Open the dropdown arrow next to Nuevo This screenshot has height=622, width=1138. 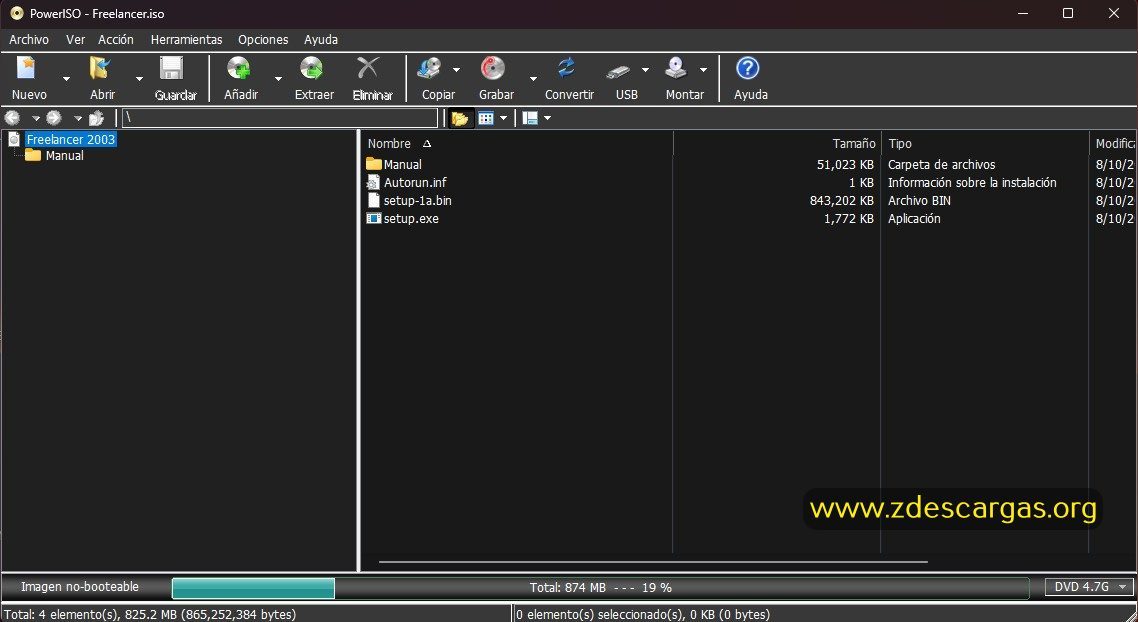point(66,78)
